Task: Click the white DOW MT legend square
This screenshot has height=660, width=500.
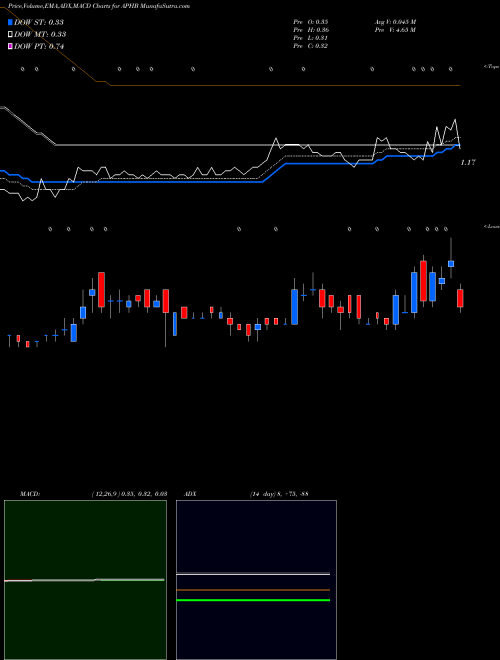Action: point(10,34)
